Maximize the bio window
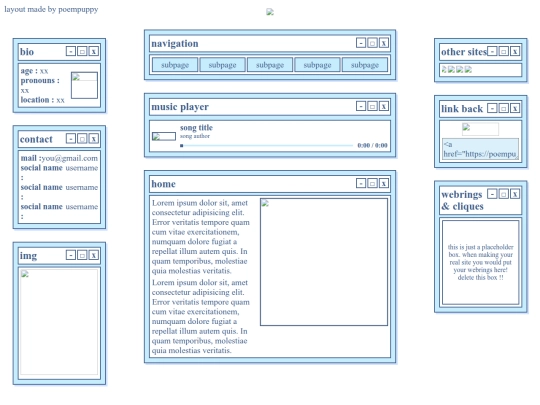Screen dimensions: 540x405 pyautogui.click(x=82, y=51)
